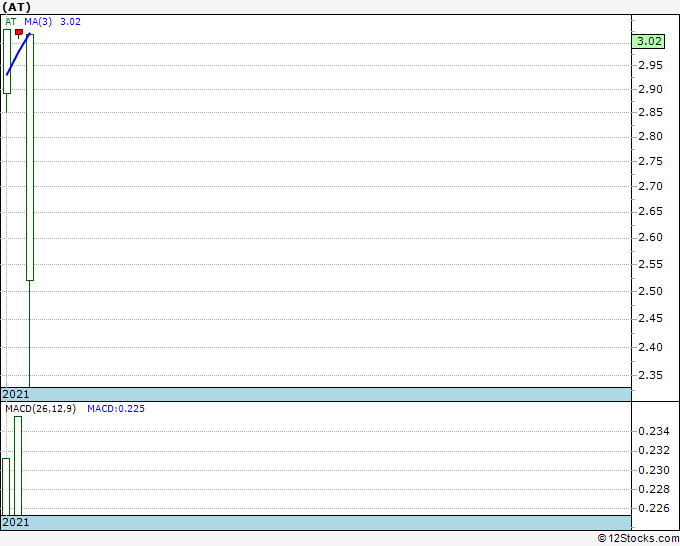Click the 2.75 price axis label
The height and width of the screenshot is (546, 680).
[x=651, y=161]
